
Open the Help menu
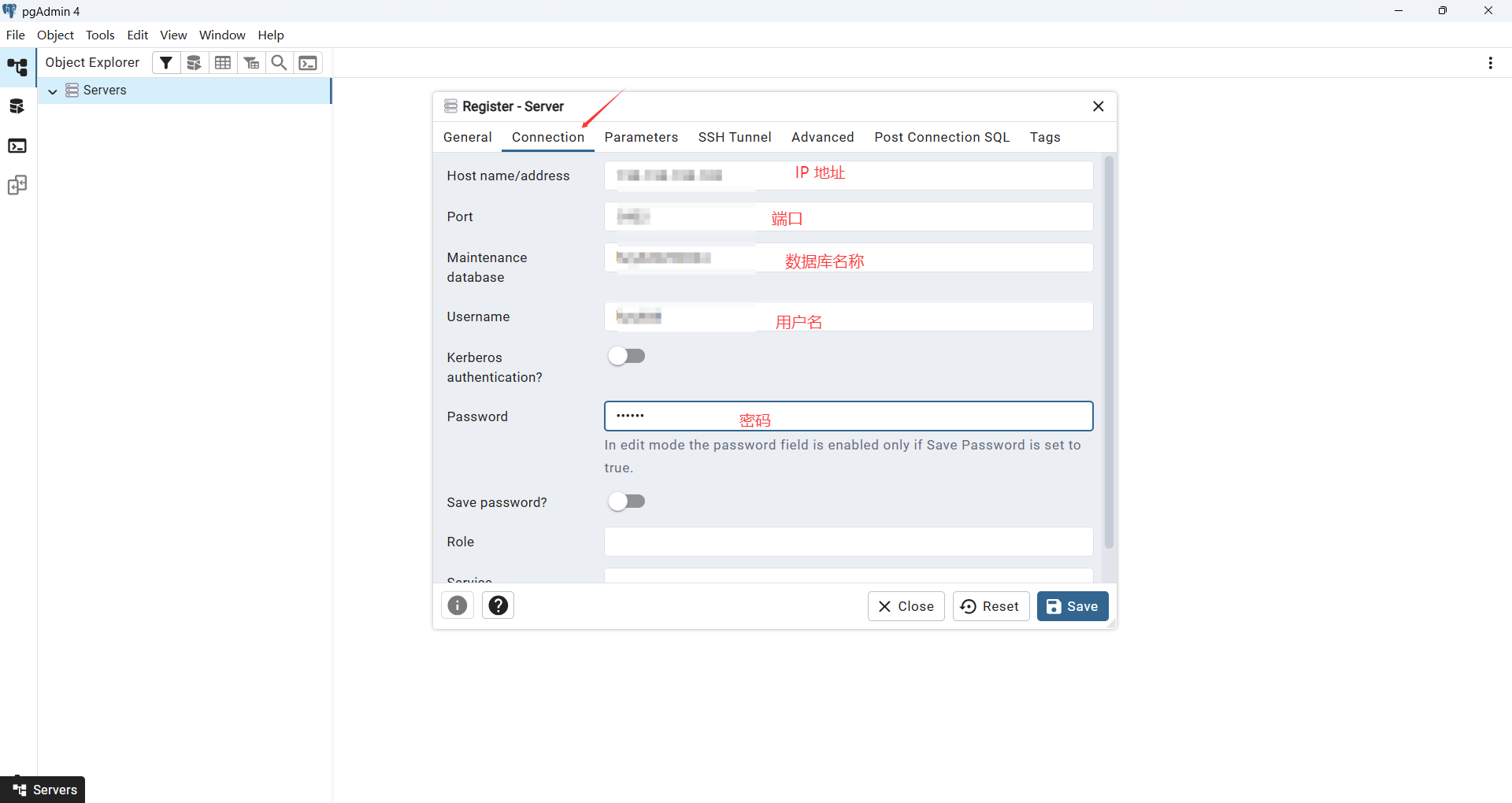(271, 35)
